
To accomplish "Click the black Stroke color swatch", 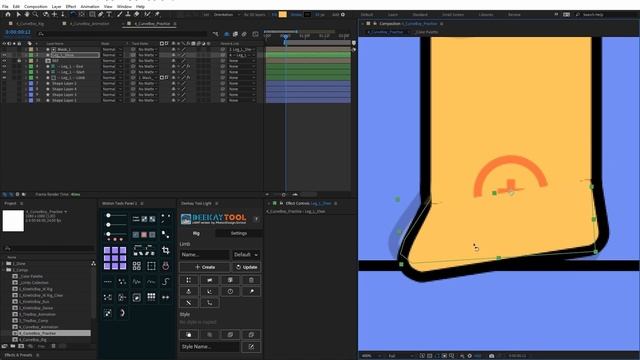I will [x=307, y=14].
